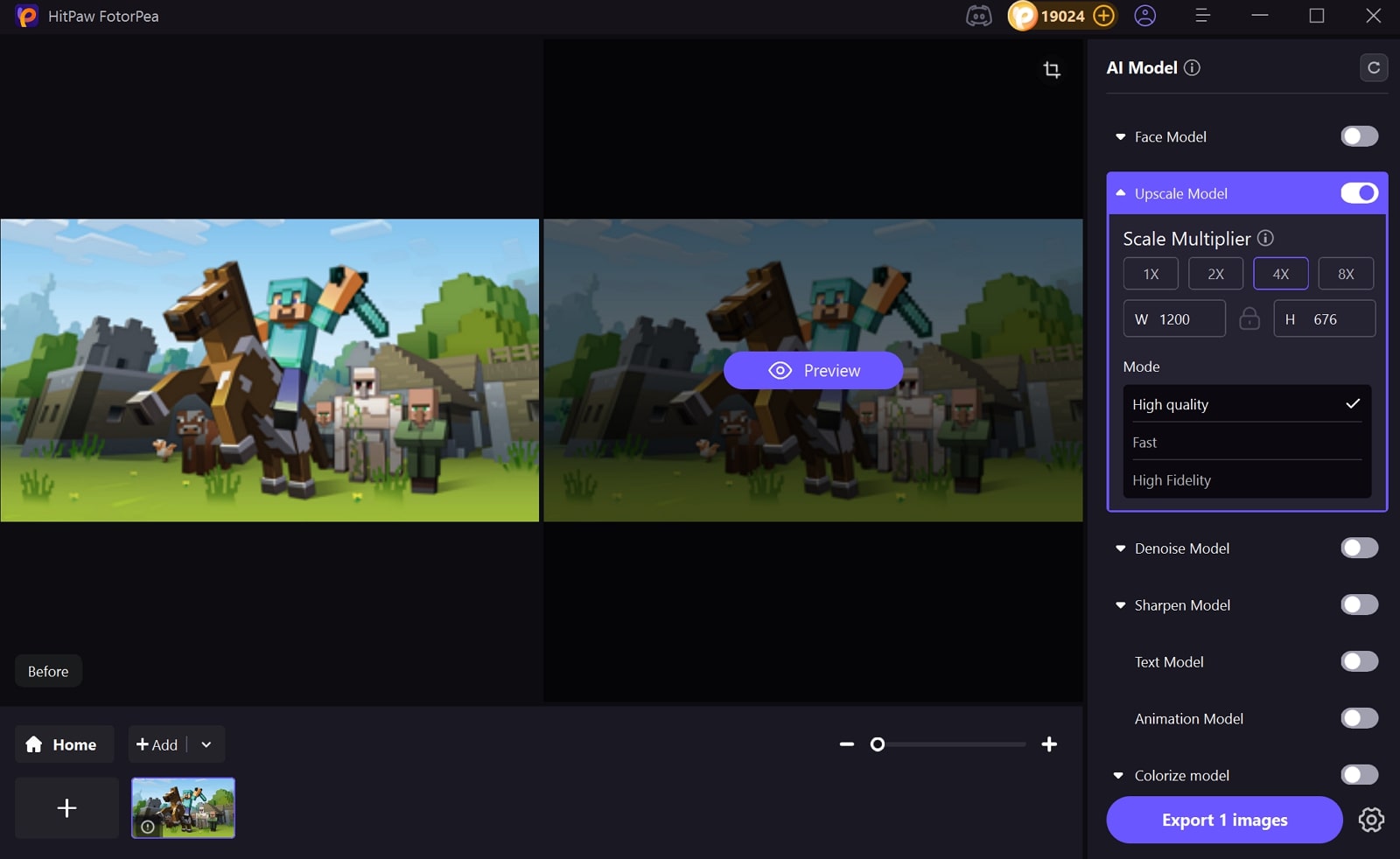The width and height of the screenshot is (1400, 859).
Task: Open the user account profile icon
Action: tap(1144, 16)
